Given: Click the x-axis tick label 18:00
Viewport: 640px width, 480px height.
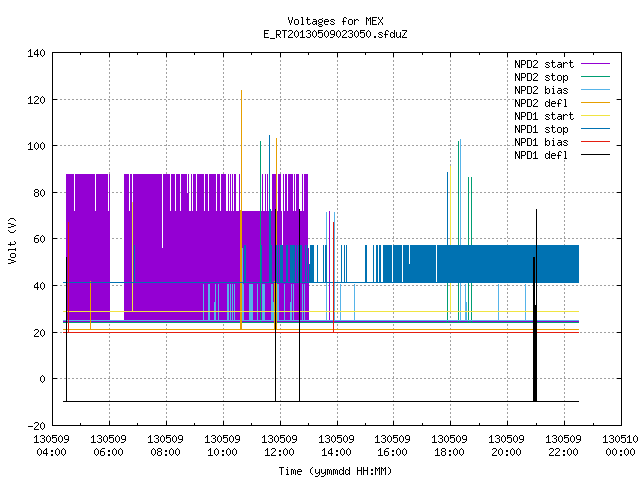Looking at the screenshot, I should (450, 453).
